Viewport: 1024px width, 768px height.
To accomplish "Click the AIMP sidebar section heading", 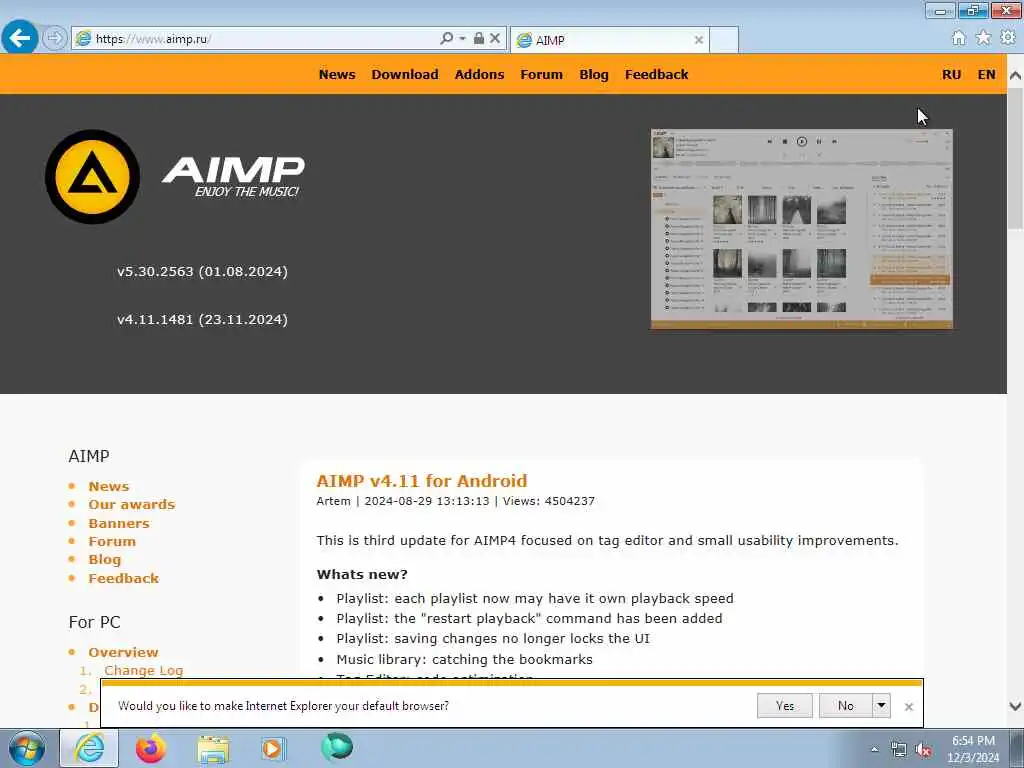I will (x=89, y=456).
